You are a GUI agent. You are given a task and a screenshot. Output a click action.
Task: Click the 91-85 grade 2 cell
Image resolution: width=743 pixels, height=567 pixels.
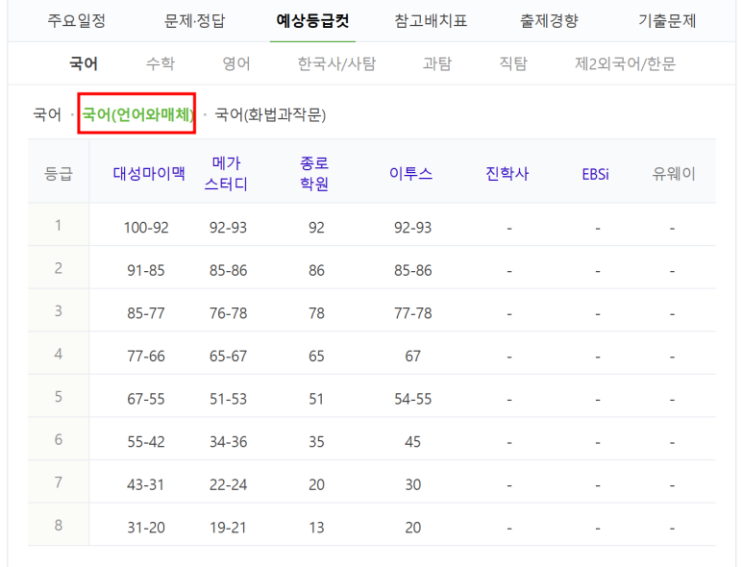click(x=146, y=270)
